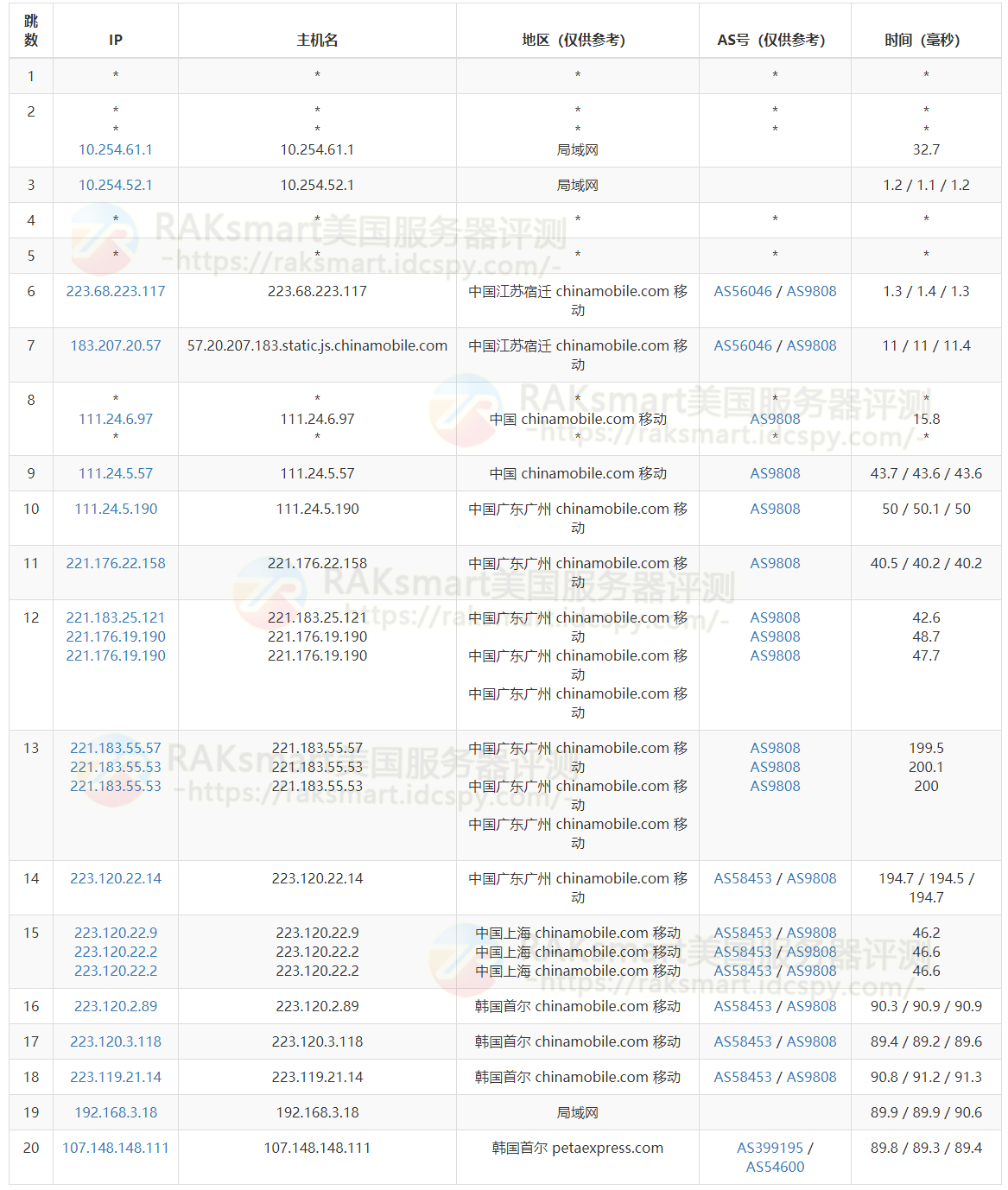Select 局域网 in the hop 3 row

click(x=578, y=185)
